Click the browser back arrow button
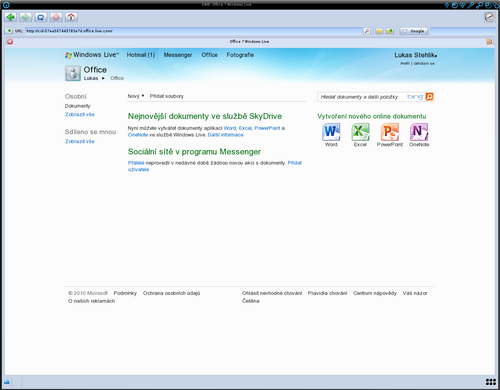The image size is (500, 390). click(x=11, y=17)
